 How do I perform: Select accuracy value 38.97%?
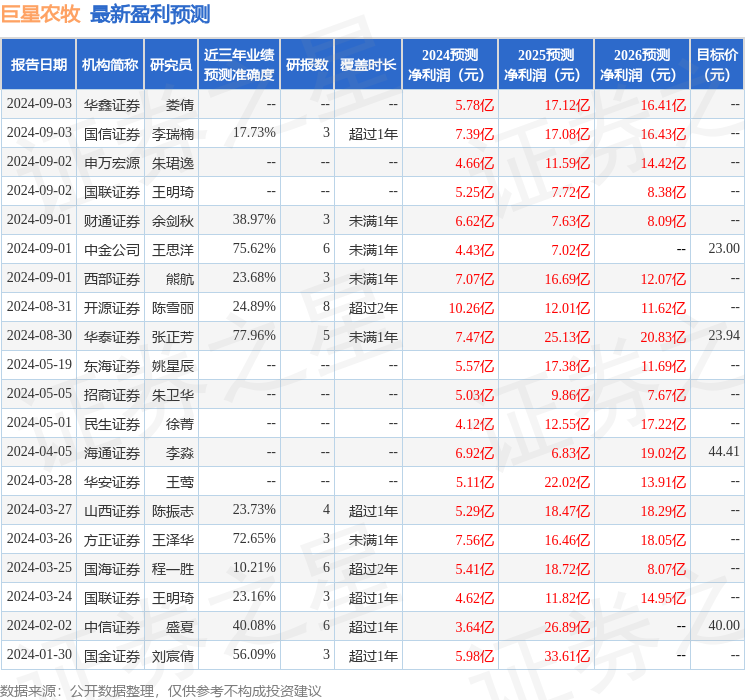[254, 220]
